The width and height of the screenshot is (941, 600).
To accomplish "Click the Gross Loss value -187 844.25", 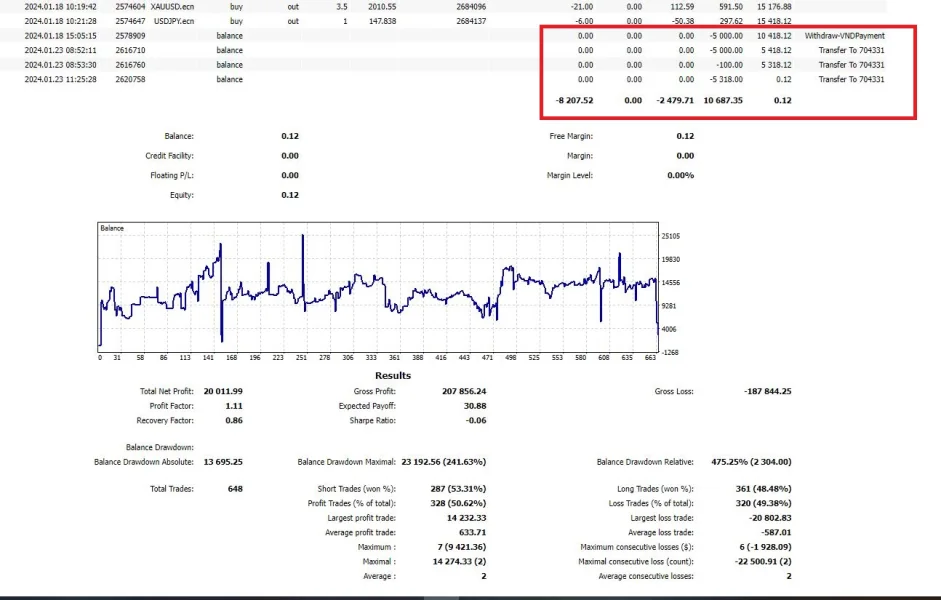I will click(767, 391).
